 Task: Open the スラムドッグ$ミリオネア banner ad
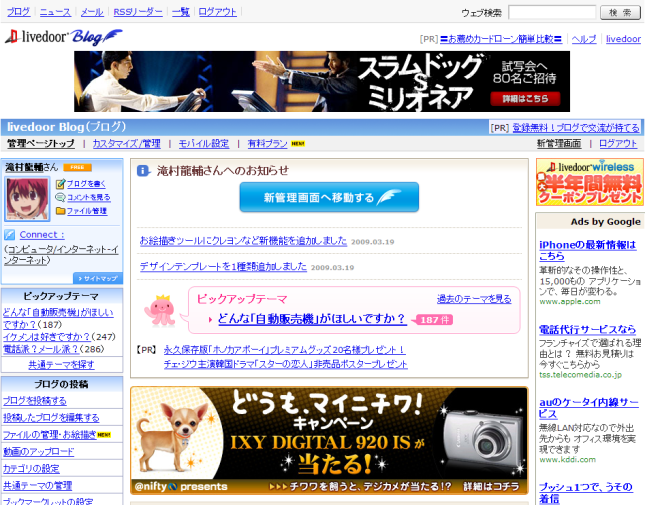(x=322, y=81)
